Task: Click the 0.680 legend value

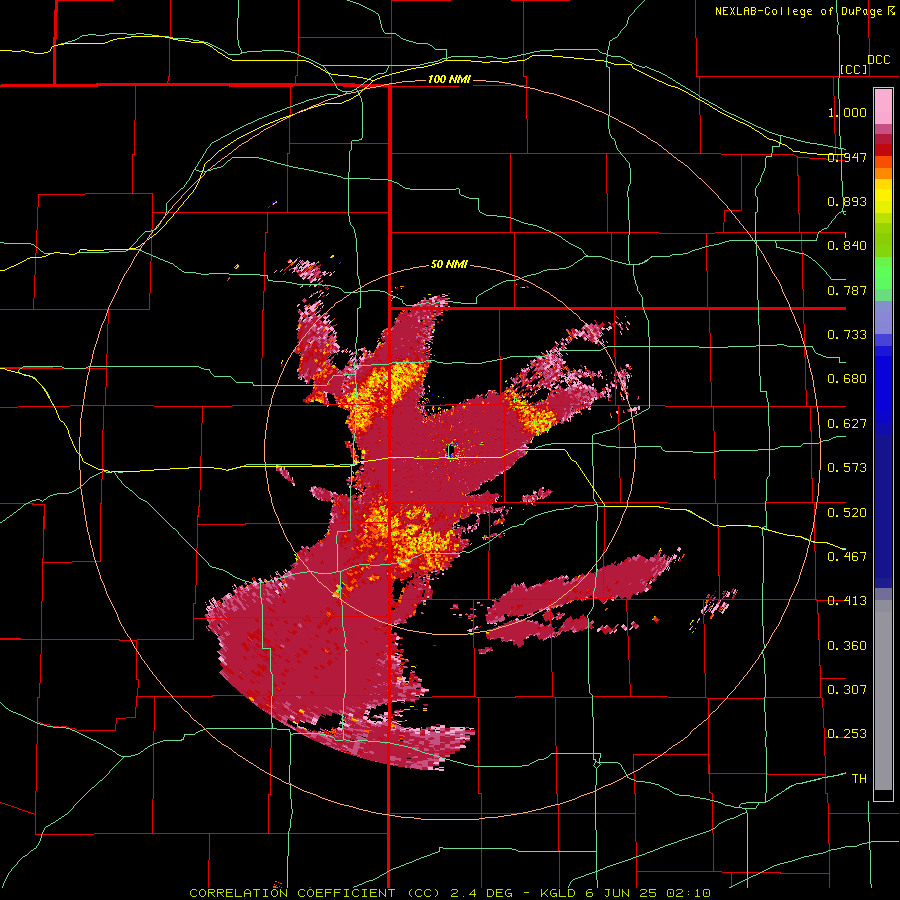Action: click(x=847, y=379)
